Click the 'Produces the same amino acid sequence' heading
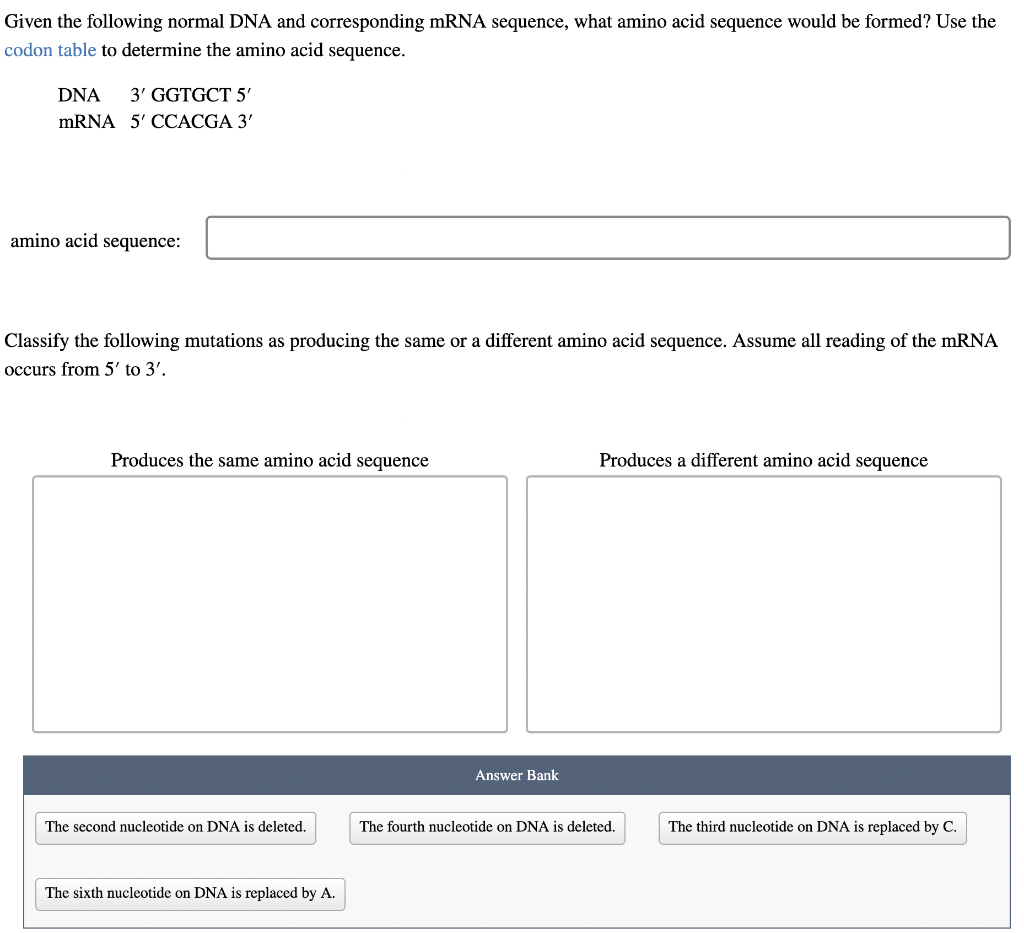This screenshot has height=933, width=1024. pyautogui.click(x=270, y=460)
